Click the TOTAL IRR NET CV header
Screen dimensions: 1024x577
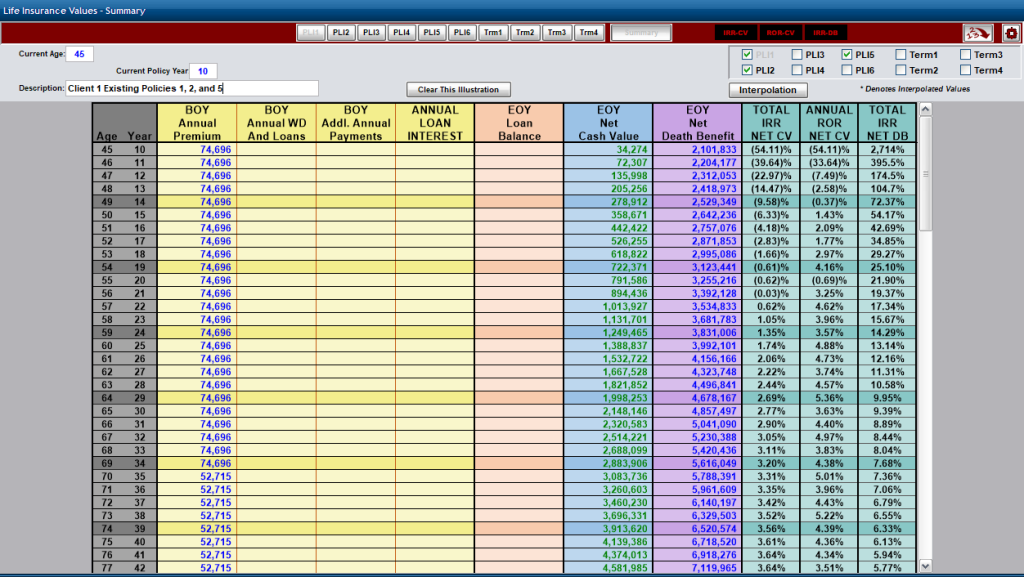[771, 123]
